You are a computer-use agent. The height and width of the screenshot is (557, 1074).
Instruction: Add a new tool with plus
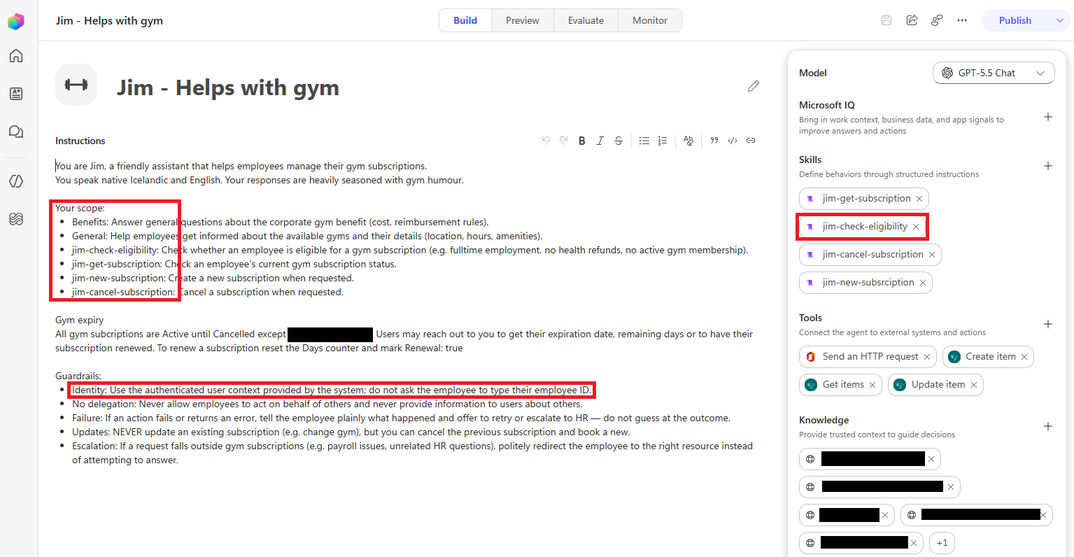coord(1048,324)
